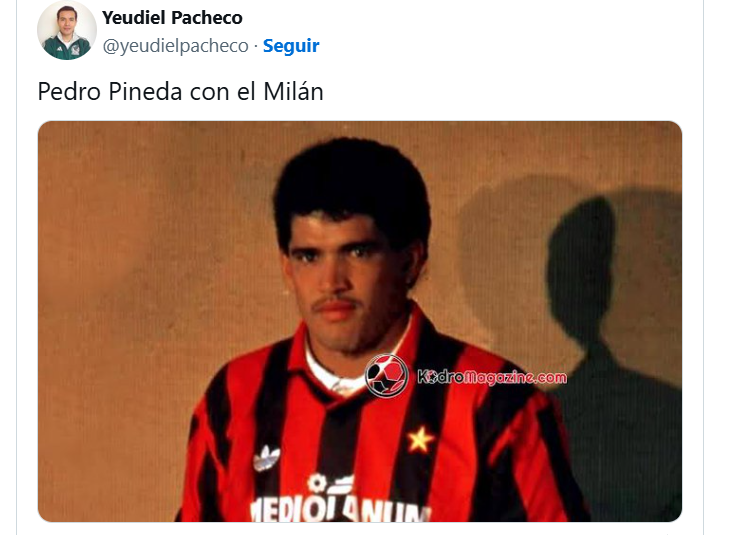Click the KodroMagazine.com watermark text
The image size is (740, 535).
pyautogui.click(x=491, y=377)
